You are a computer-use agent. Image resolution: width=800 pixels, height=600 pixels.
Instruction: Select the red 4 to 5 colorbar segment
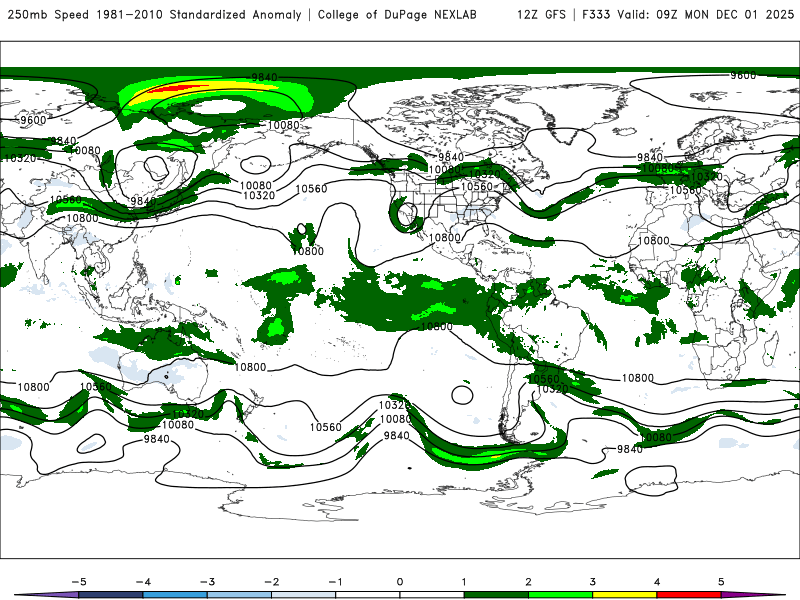[689, 595]
